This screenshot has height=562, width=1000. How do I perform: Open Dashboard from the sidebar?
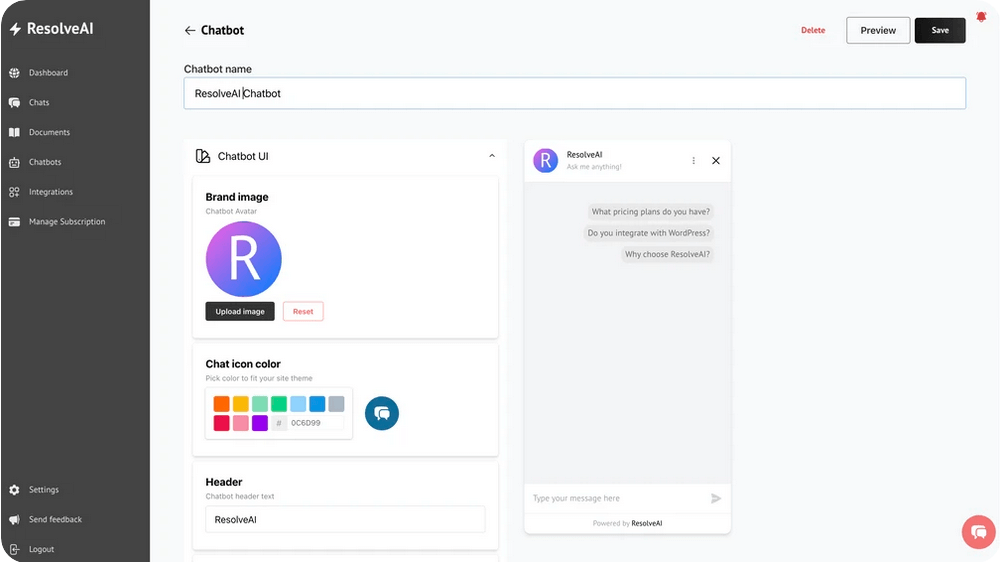click(x=48, y=73)
